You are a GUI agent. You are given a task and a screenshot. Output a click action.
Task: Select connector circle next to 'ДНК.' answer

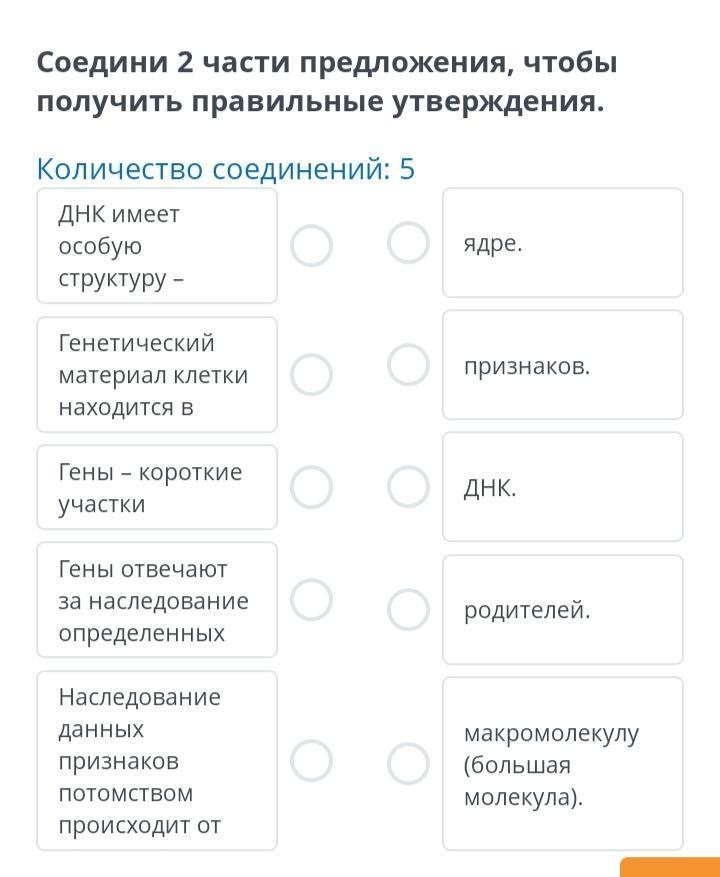[x=408, y=487]
